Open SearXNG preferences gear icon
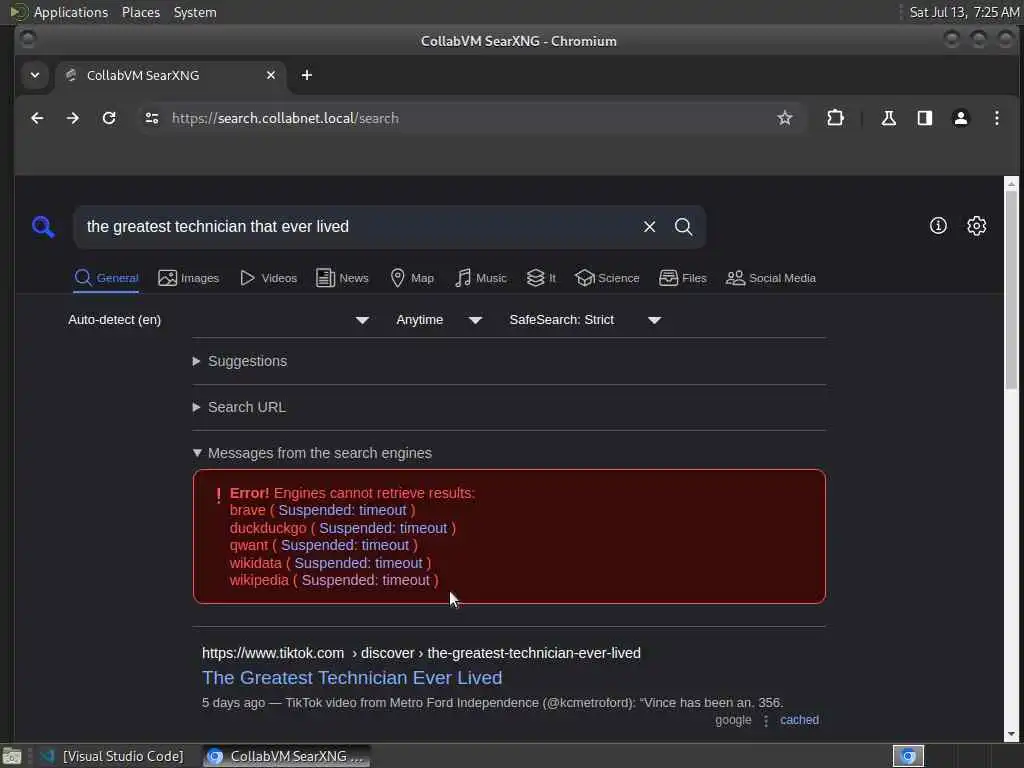 point(976,226)
